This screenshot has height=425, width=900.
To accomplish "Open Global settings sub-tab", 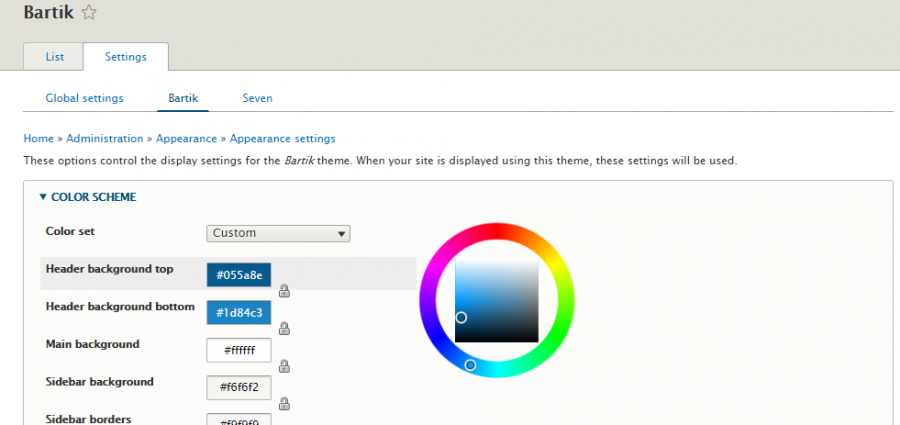I will 84,98.
